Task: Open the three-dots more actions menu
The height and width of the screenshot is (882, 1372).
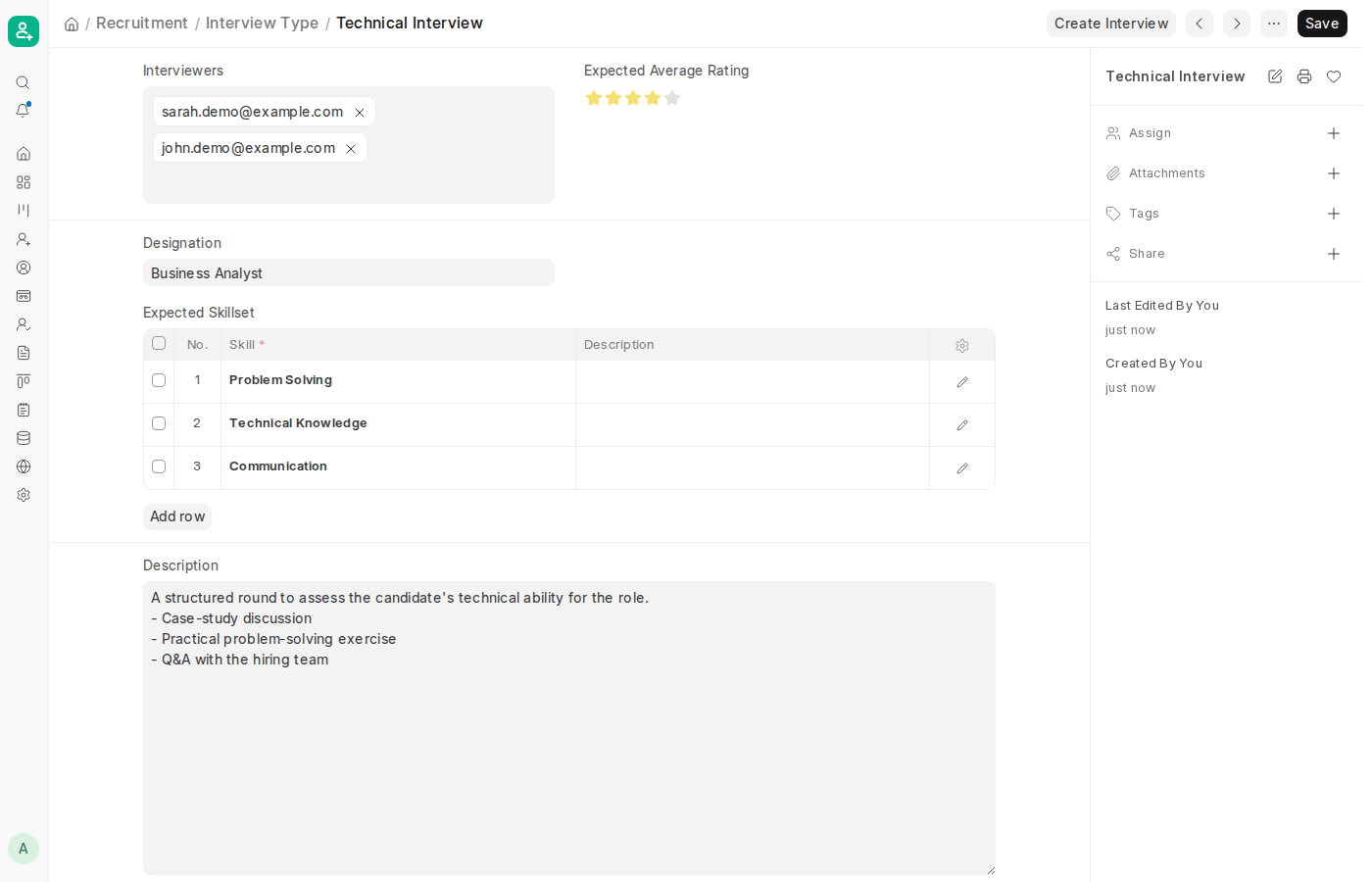Action: pyautogui.click(x=1274, y=24)
